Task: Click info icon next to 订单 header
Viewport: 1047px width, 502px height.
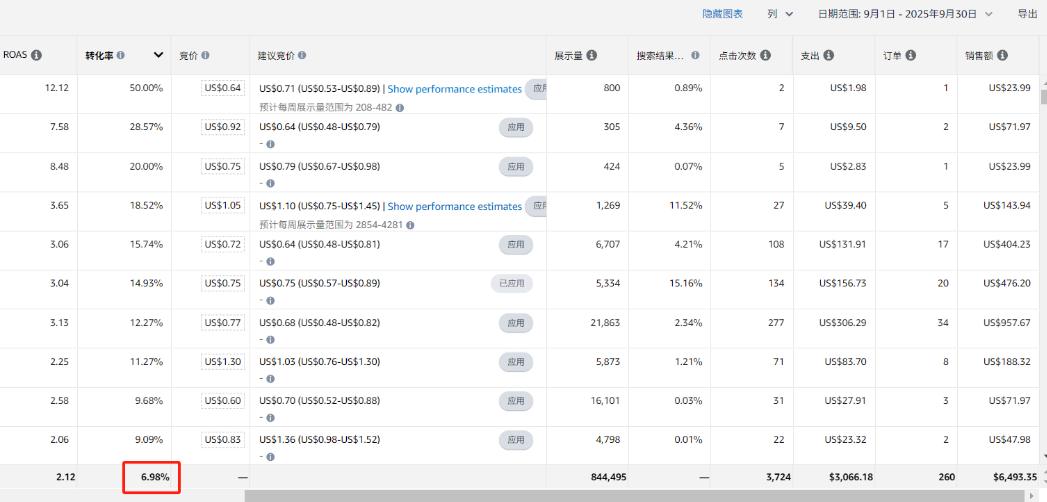Action: (x=913, y=55)
